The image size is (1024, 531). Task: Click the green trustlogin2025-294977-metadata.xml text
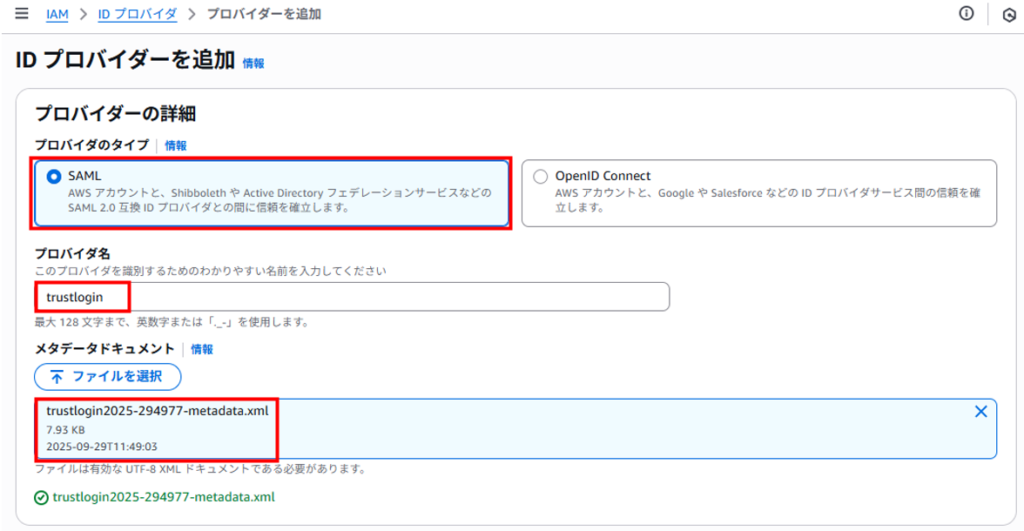163,497
